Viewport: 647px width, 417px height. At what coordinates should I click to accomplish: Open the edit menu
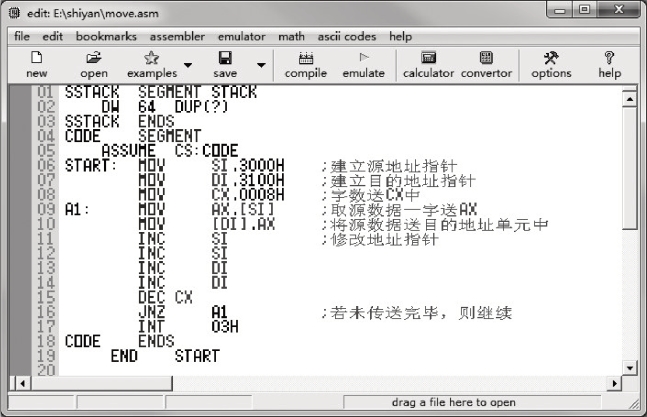[x=52, y=36]
